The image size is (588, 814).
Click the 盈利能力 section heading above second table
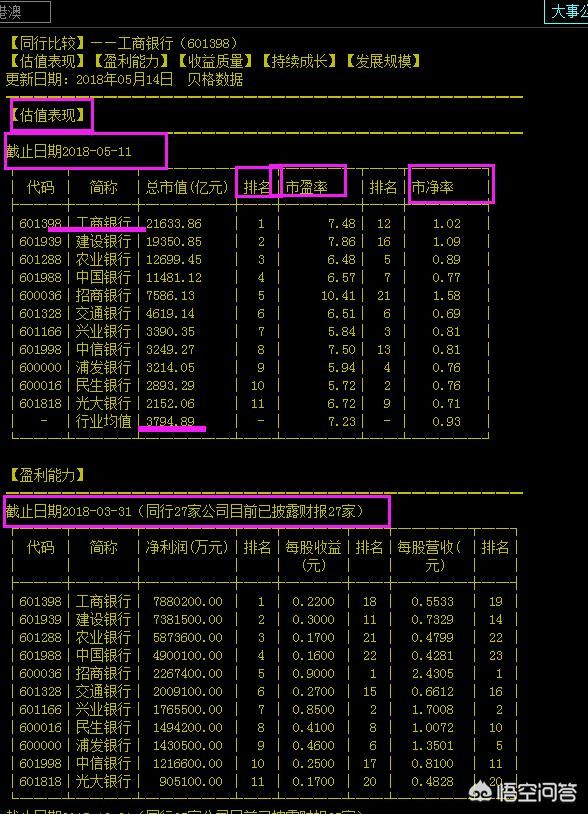tap(48, 475)
